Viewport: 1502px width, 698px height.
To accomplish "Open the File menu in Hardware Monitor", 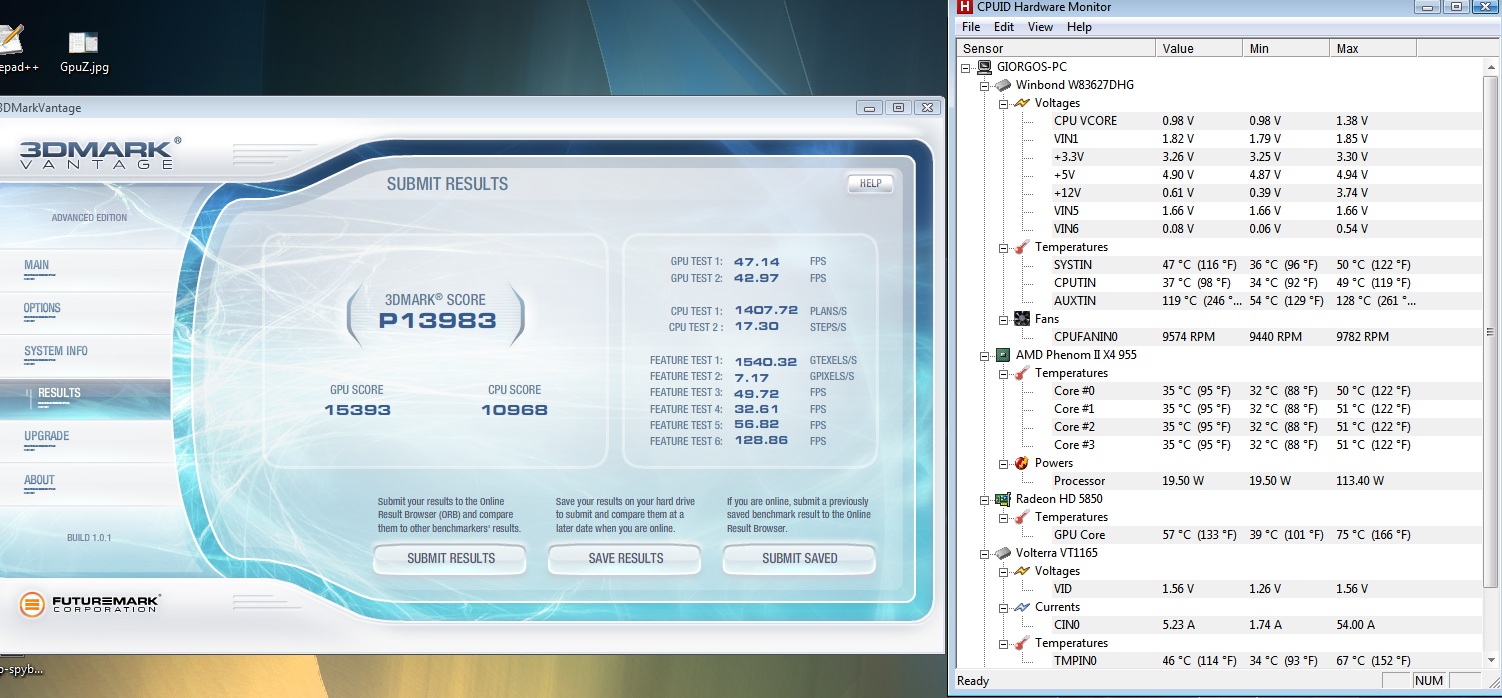I will [971, 27].
